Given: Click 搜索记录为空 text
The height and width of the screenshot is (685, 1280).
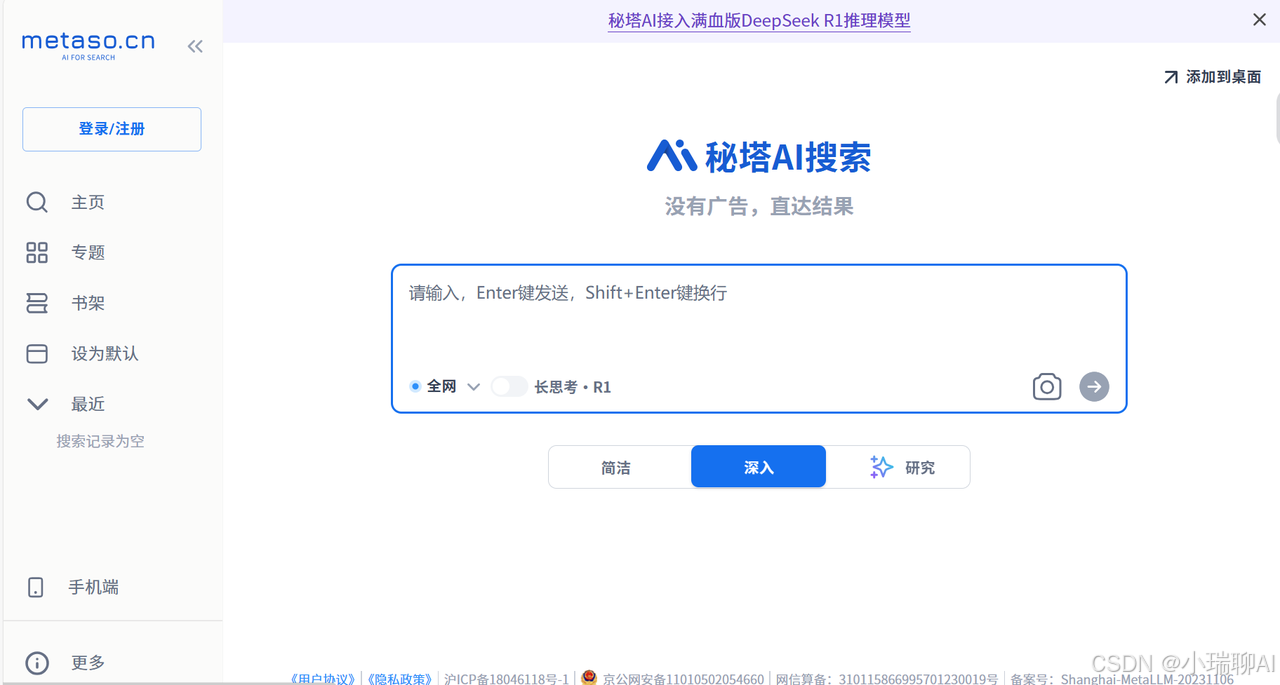Looking at the screenshot, I should (100, 441).
